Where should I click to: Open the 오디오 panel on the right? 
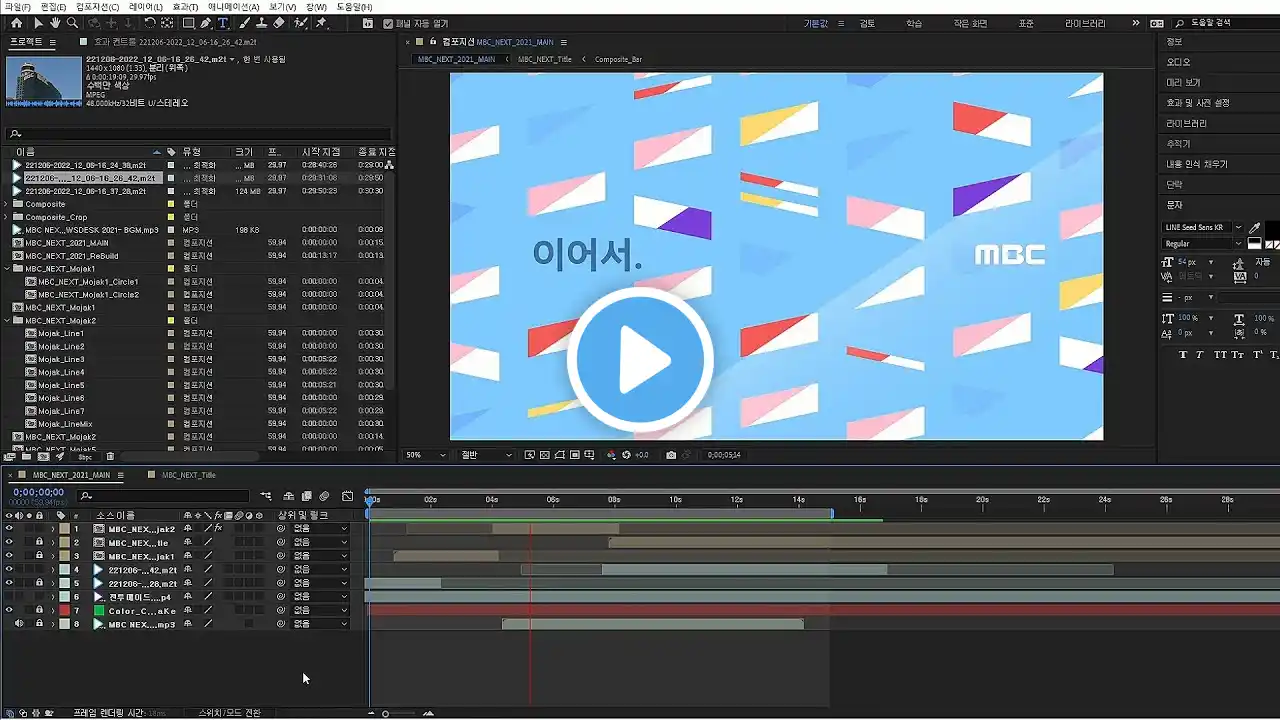[1178, 62]
